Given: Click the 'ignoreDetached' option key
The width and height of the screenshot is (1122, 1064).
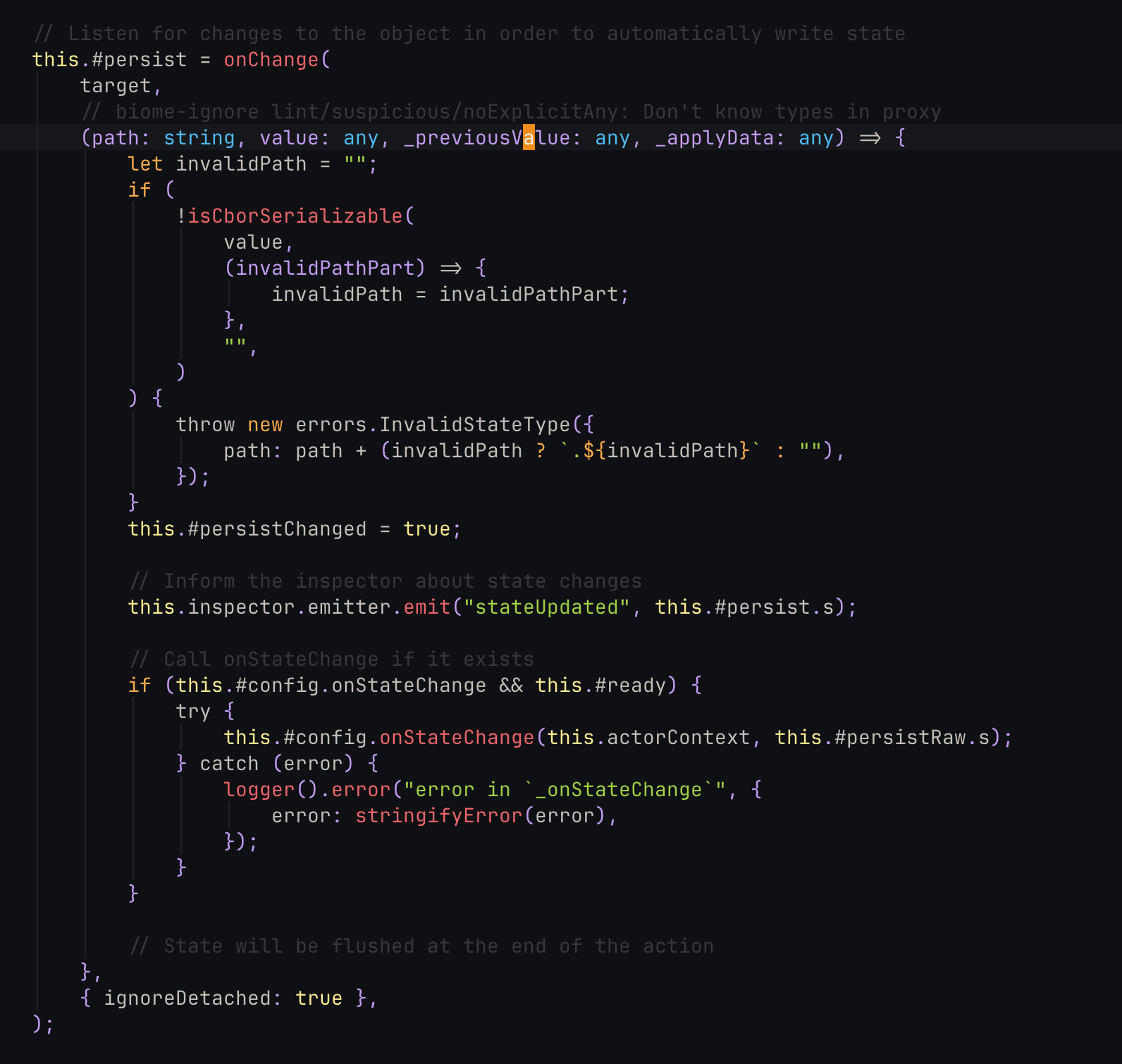Looking at the screenshot, I should pos(187,998).
